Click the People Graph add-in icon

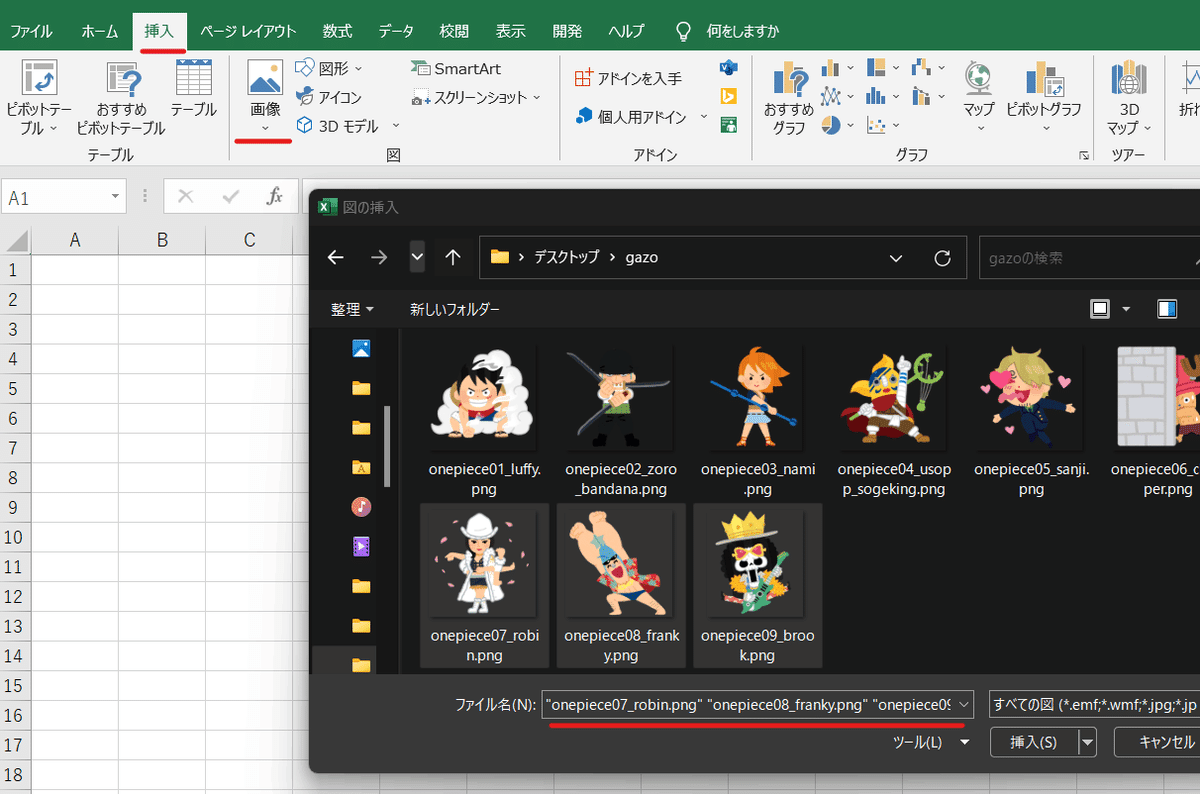(x=729, y=125)
